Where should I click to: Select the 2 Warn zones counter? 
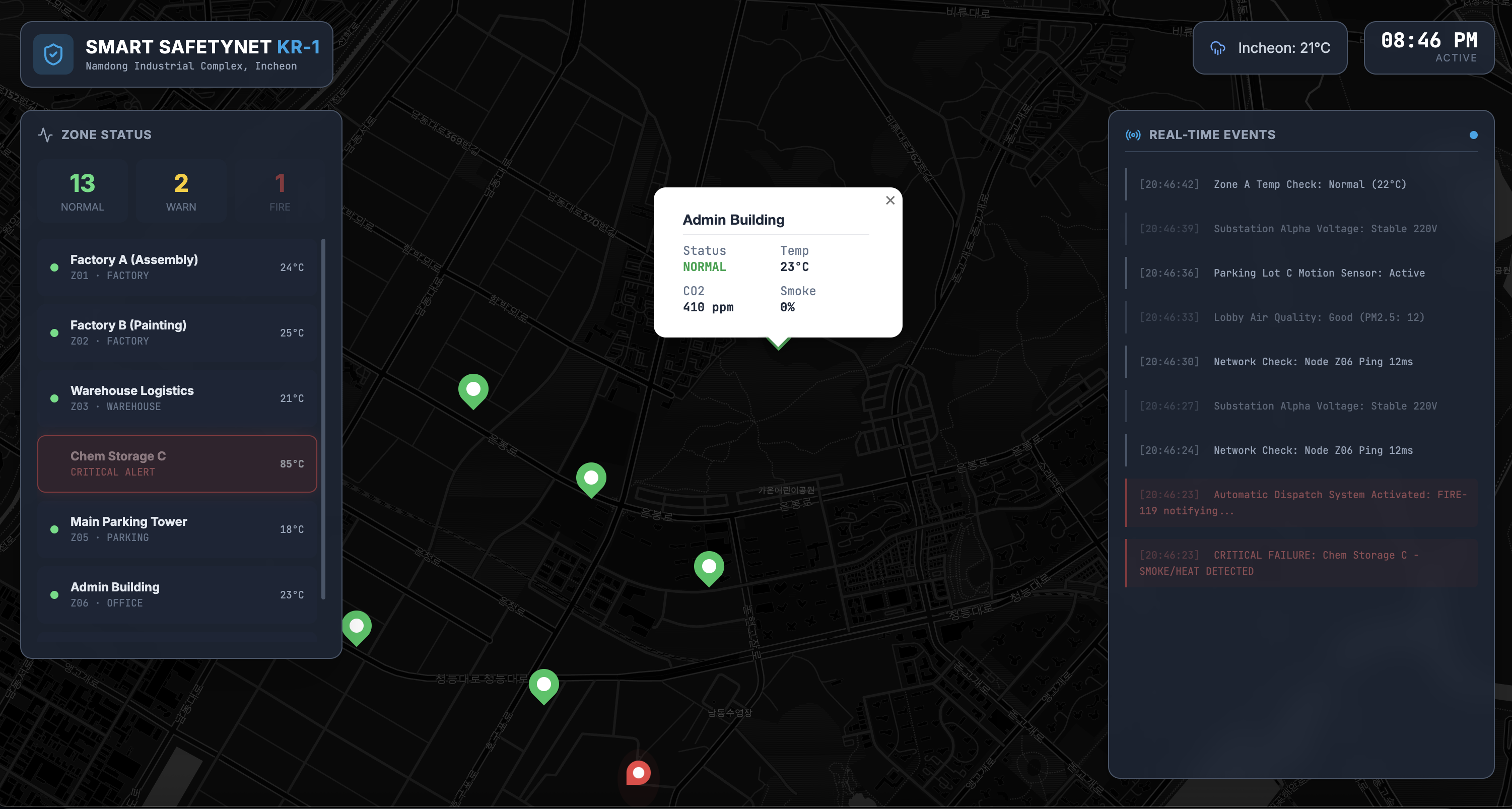181,191
